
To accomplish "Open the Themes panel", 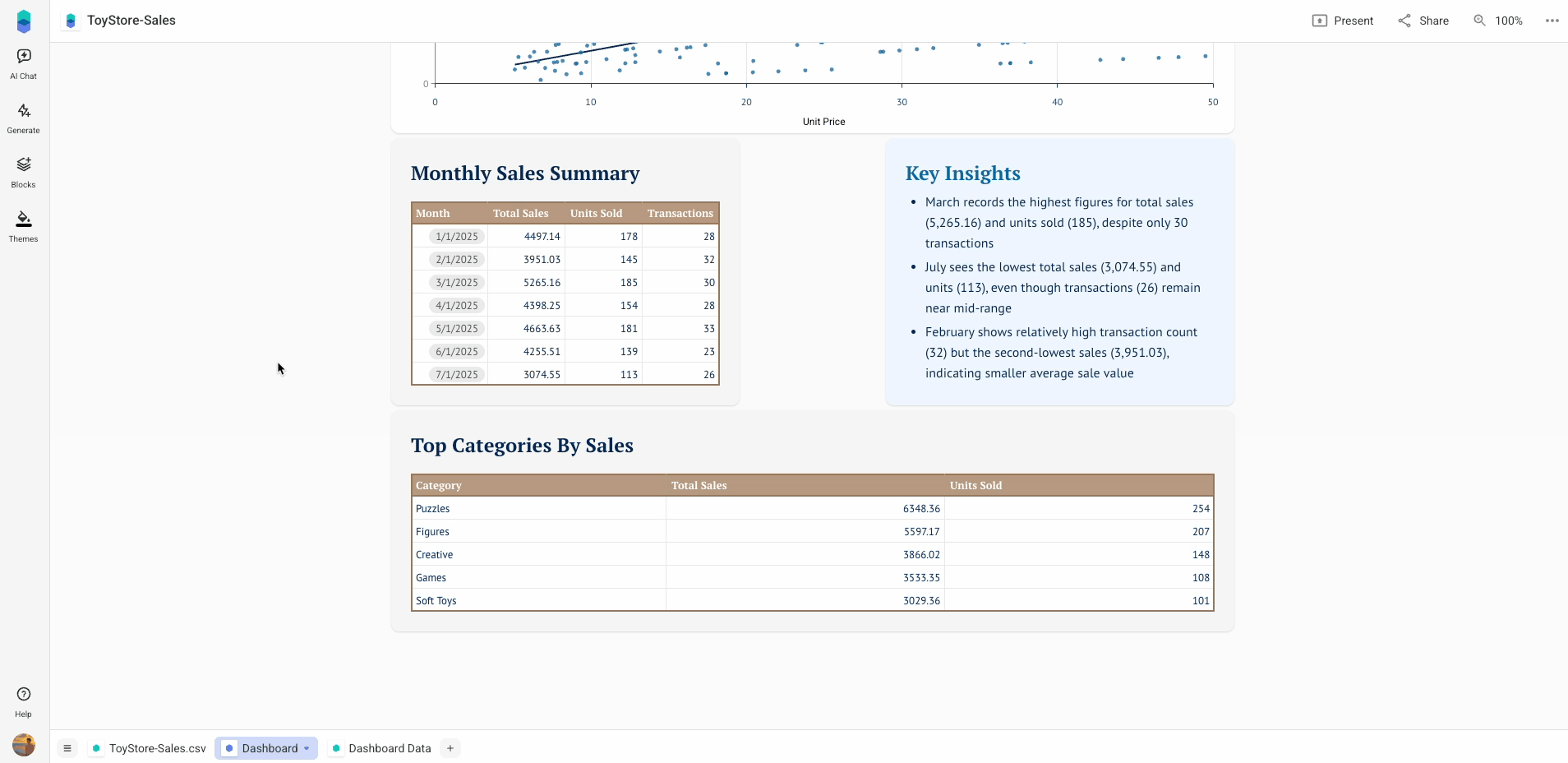I will click(x=24, y=227).
